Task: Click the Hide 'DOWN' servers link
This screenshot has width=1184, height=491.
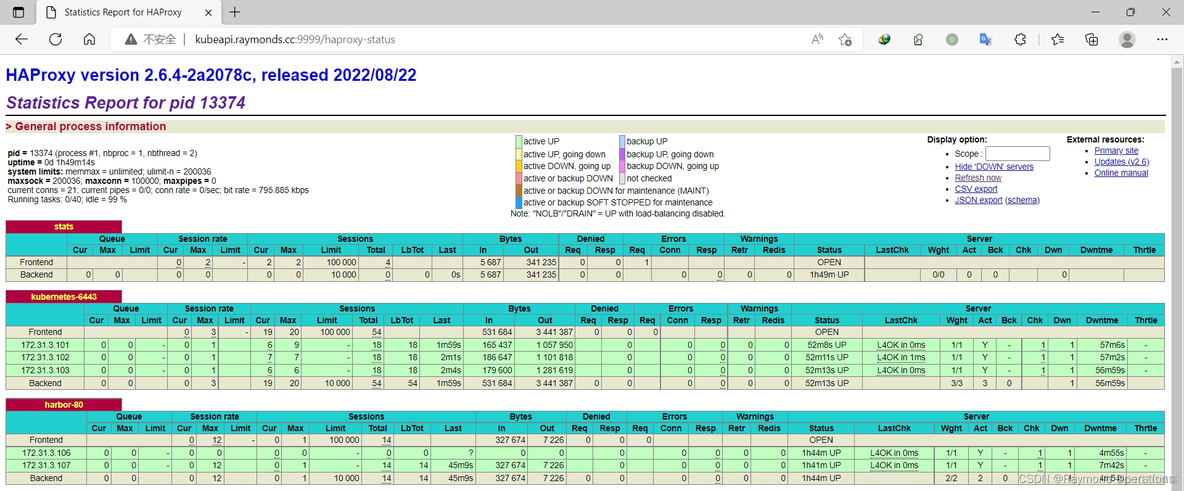Action: point(994,167)
